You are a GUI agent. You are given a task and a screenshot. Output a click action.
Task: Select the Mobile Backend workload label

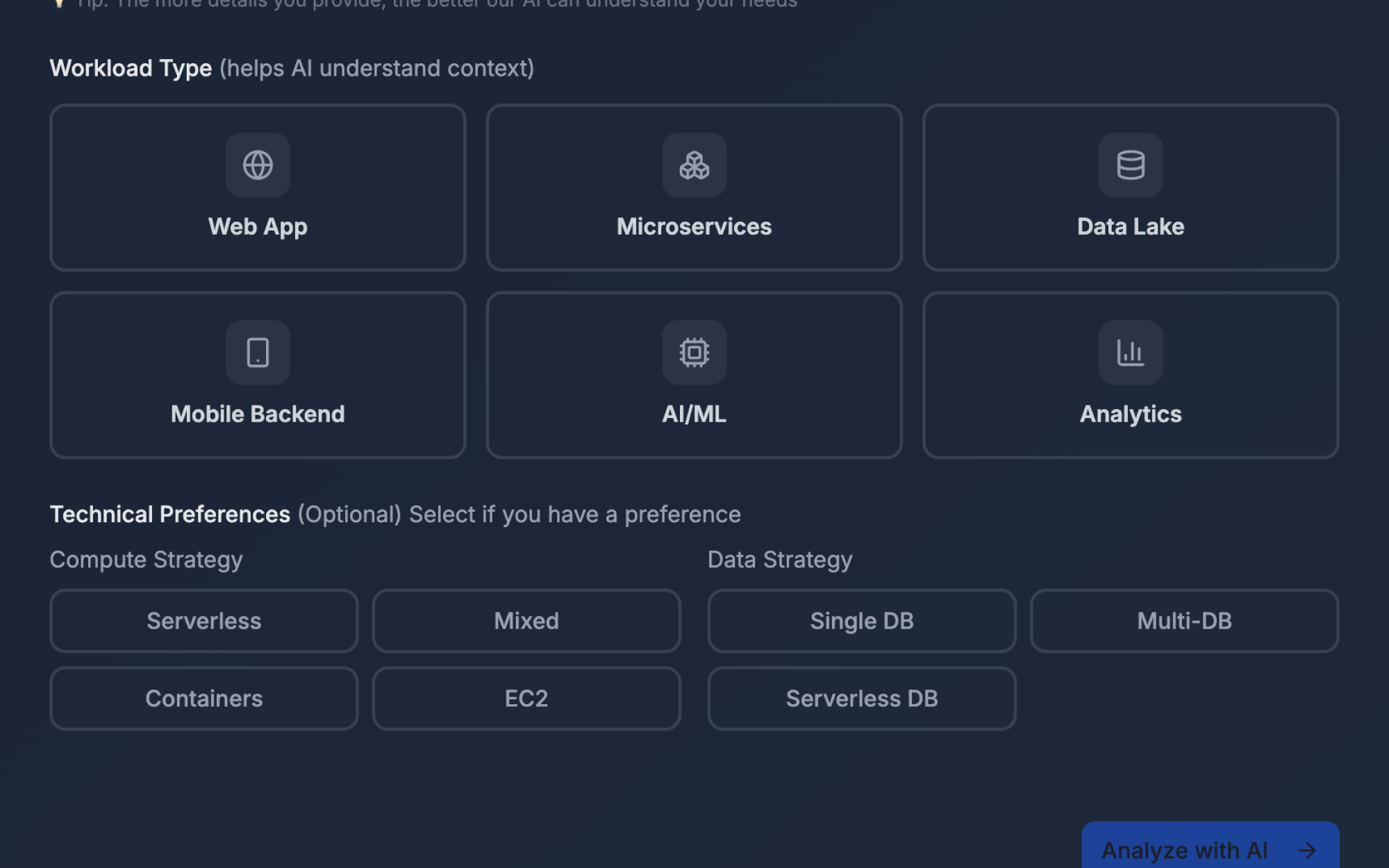[x=258, y=414]
